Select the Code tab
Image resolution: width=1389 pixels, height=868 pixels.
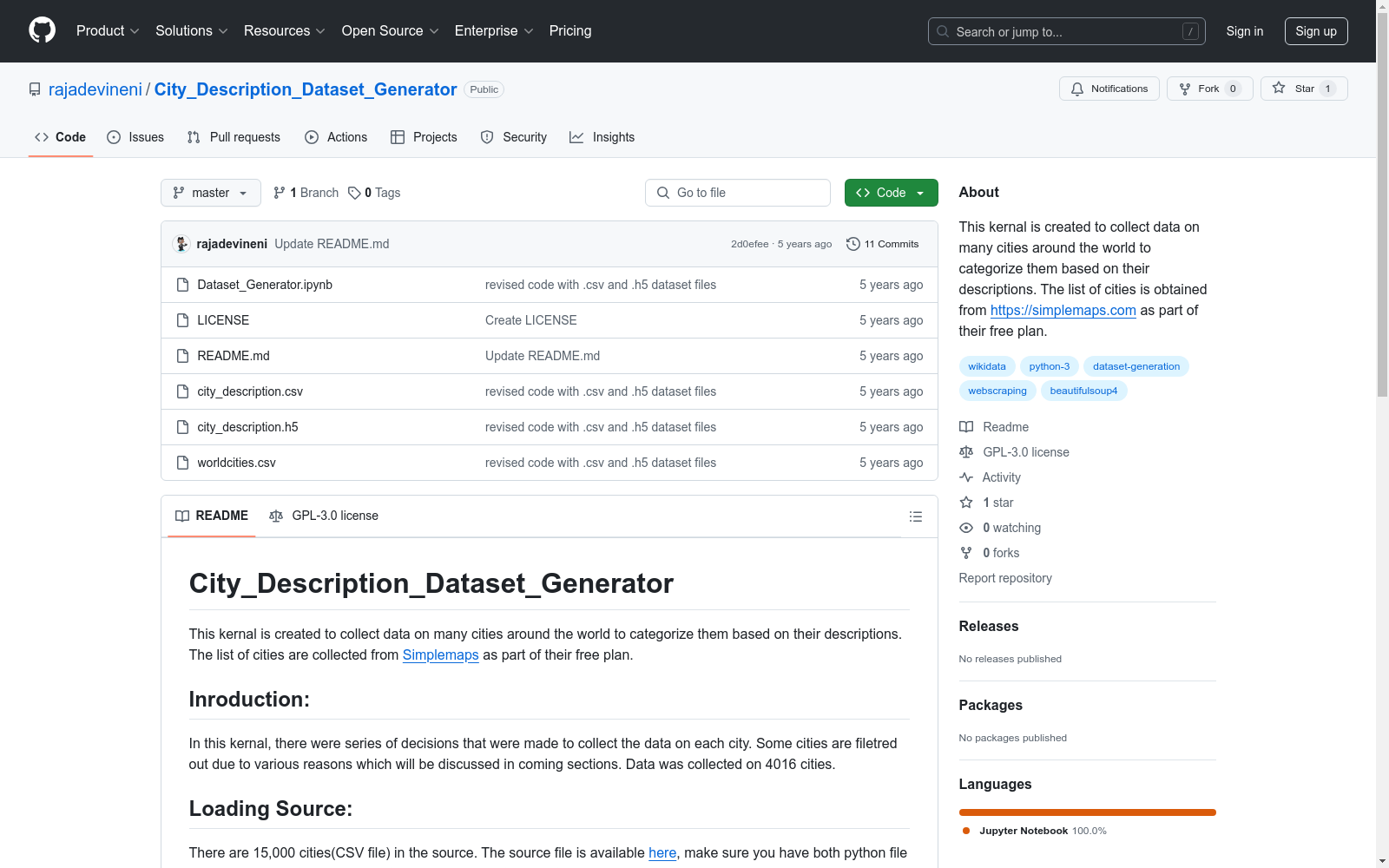coord(61,137)
